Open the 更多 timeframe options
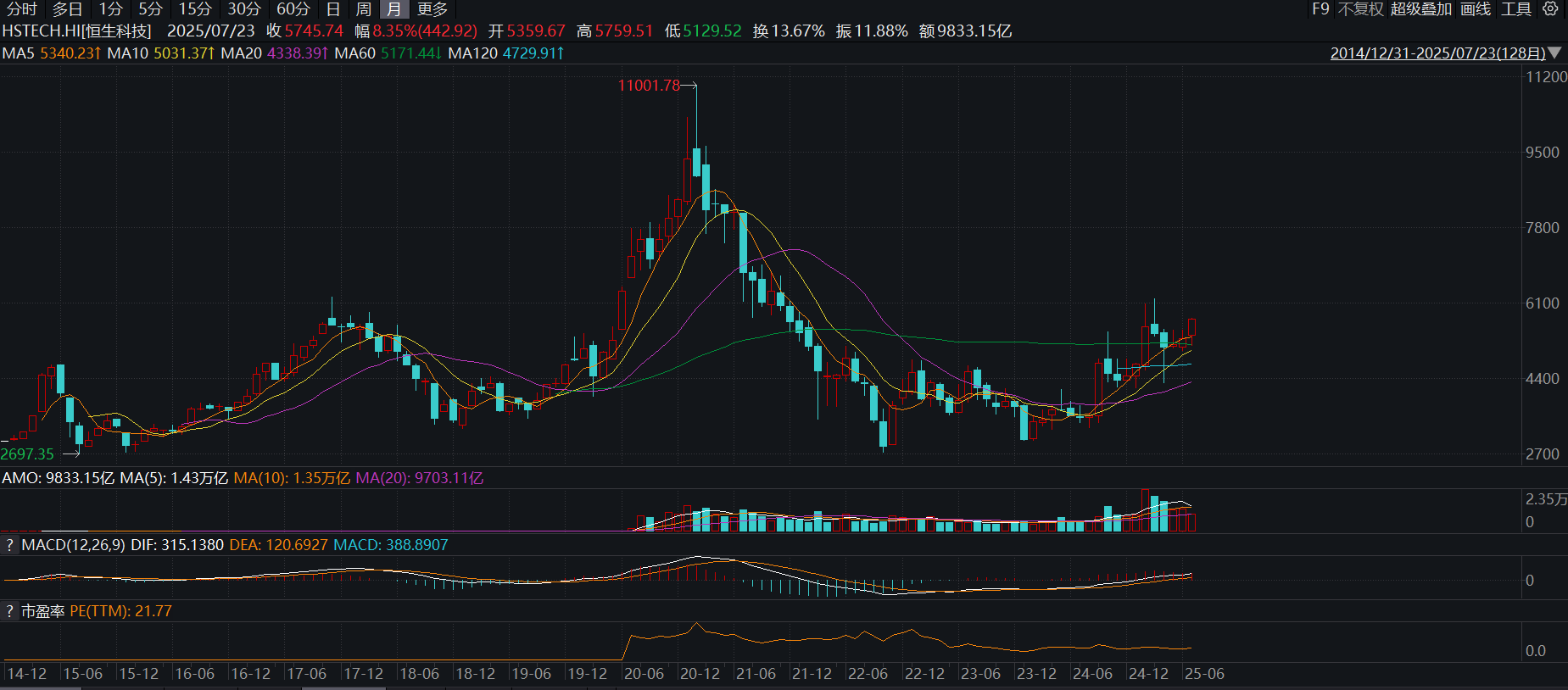Screen dimensions: 1568x690 tap(432, 9)
